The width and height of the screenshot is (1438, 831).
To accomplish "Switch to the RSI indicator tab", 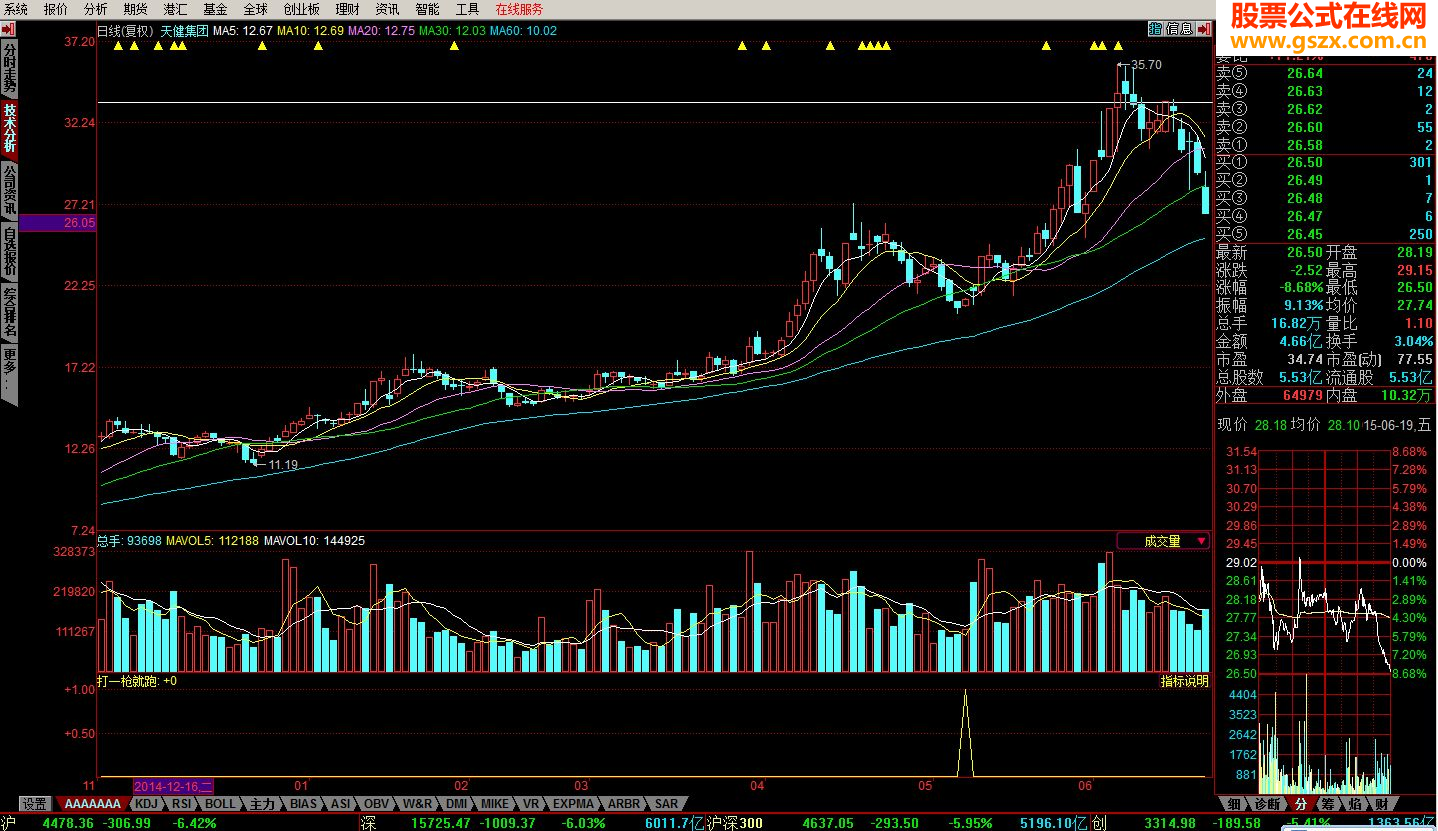I will pos(181,804).
